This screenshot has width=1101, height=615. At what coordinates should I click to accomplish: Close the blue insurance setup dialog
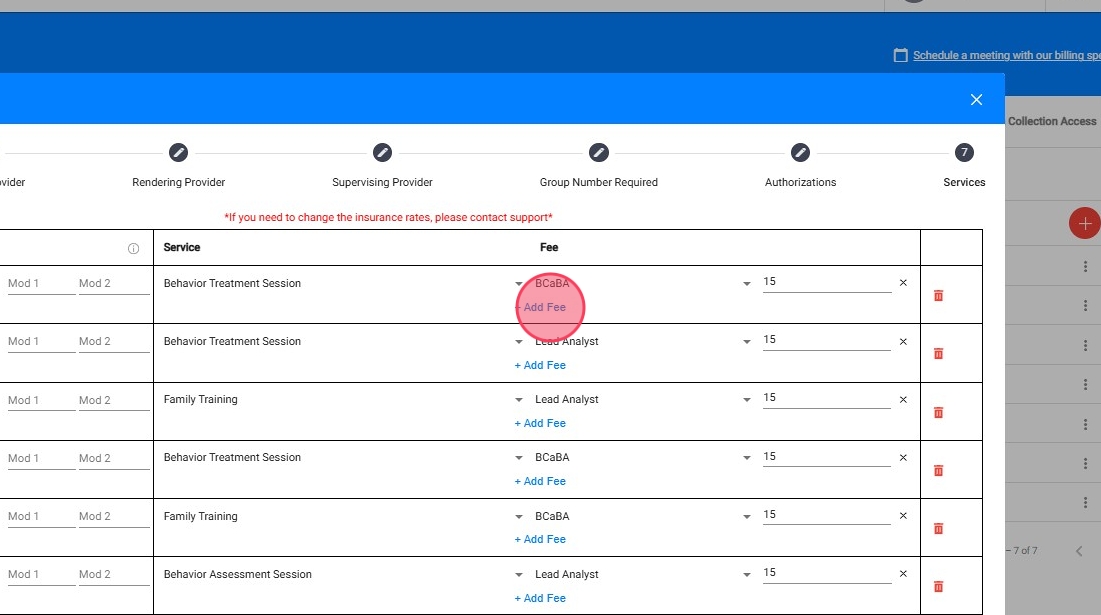tap(976, 100)
